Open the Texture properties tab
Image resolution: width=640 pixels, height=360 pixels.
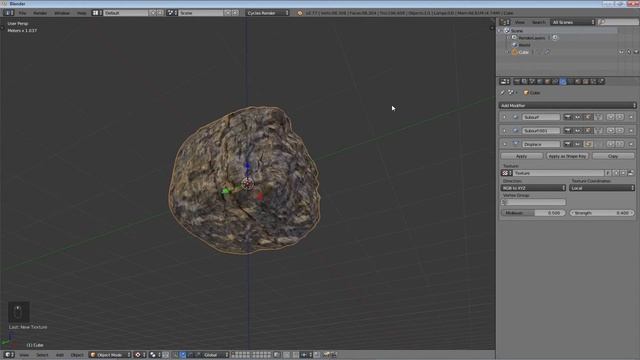586,82
